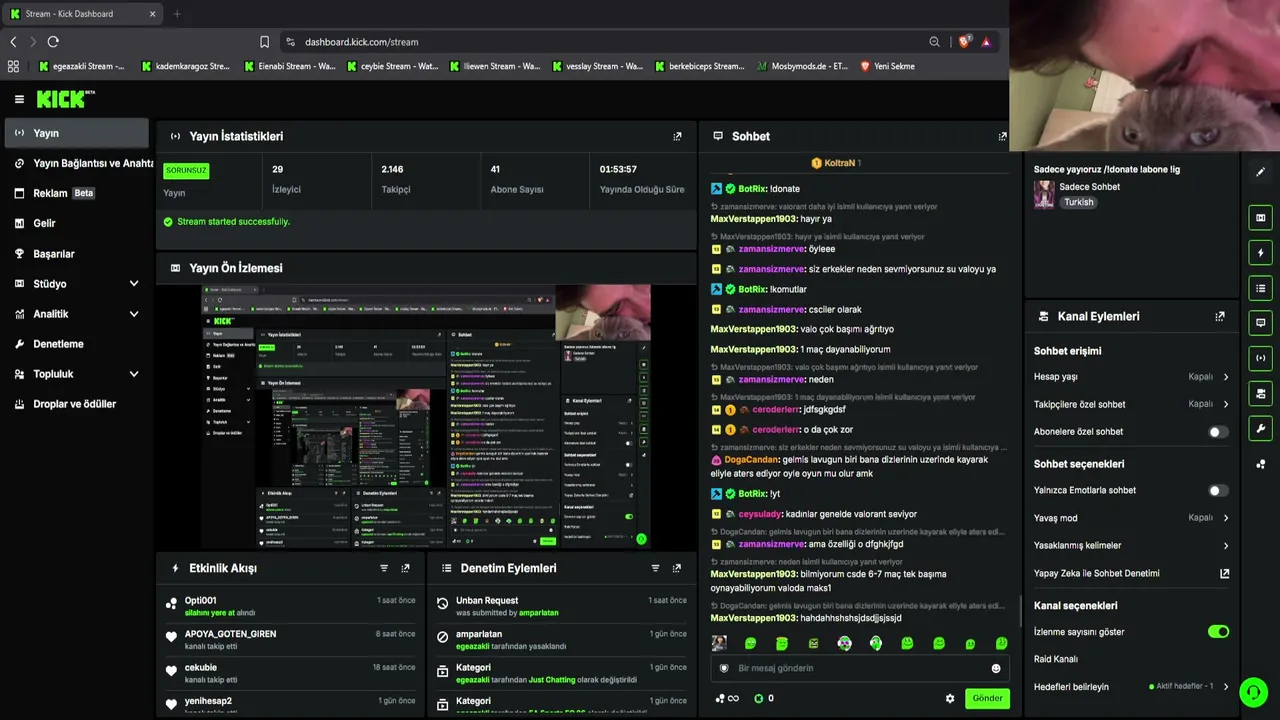Open Yeni Sekme bookmark
Screen dimensions: 1280x720
pyautogui.click(x=887, y=66)
